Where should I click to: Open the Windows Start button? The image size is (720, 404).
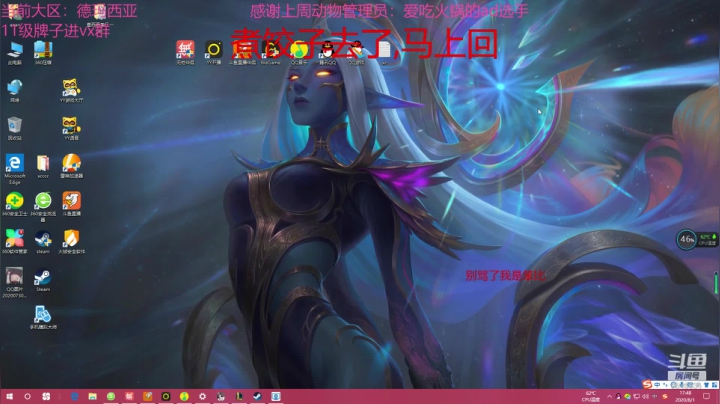pos(9,396)
